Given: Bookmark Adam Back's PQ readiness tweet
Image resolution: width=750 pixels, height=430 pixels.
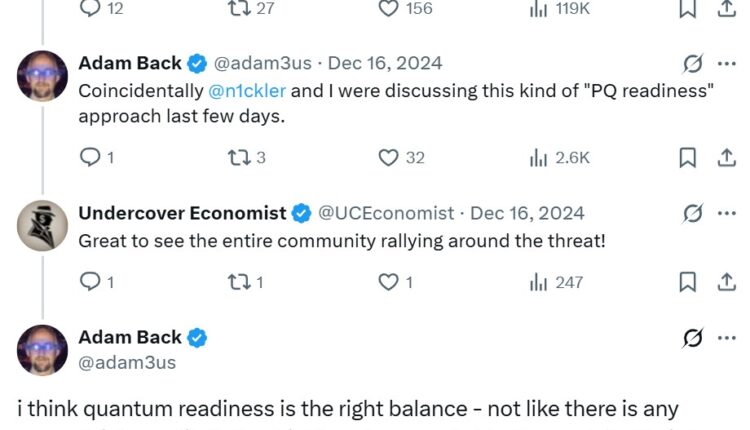Looking at the screenshot, I should [687, 157].
